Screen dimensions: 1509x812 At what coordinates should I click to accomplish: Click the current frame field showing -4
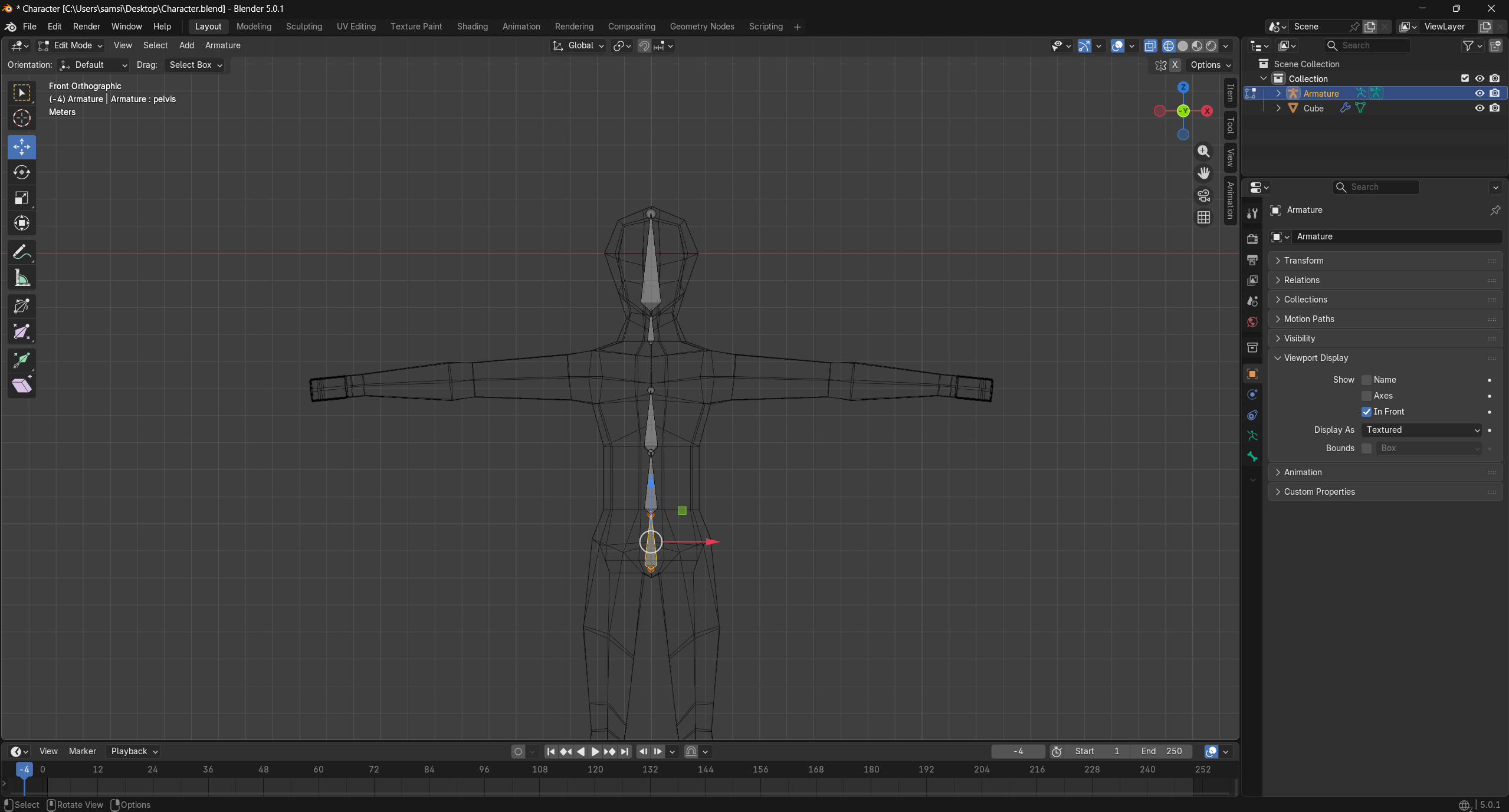pyautogui.click(x=1018, y=751)
